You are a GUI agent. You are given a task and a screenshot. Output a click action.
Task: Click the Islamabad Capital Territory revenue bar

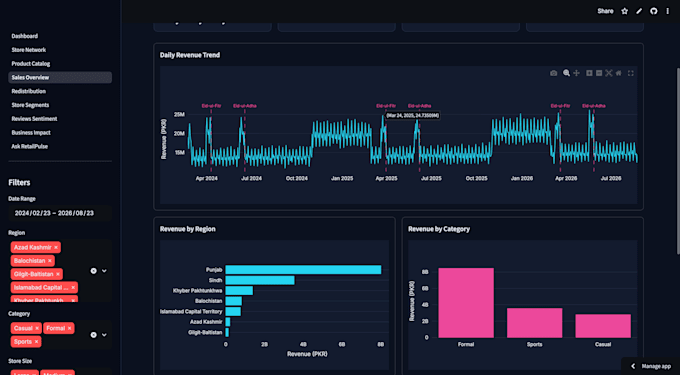(233, 311)
